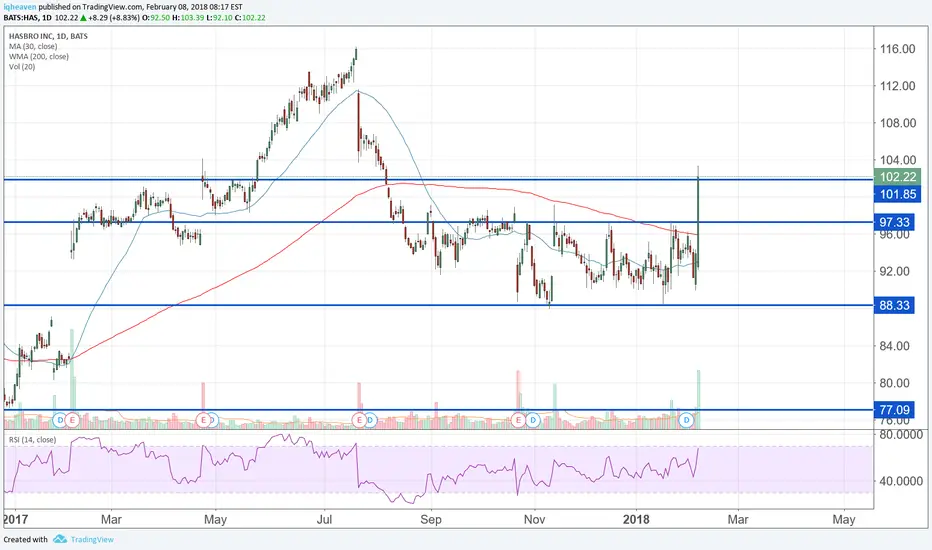Click the 80.00 price axis label
Viewport: 932px width, 550px height.
coord(895,383)
